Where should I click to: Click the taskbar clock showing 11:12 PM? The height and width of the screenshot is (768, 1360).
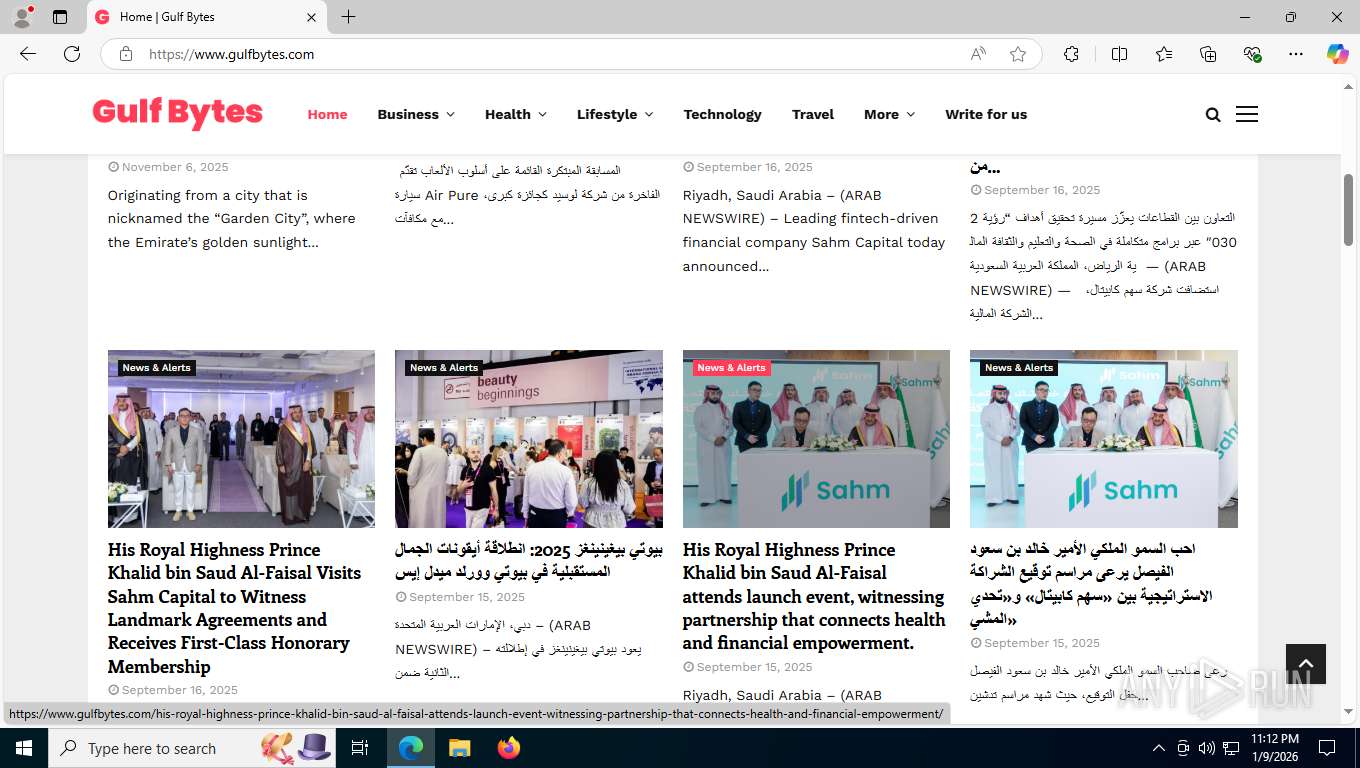tap(1275, 748)
